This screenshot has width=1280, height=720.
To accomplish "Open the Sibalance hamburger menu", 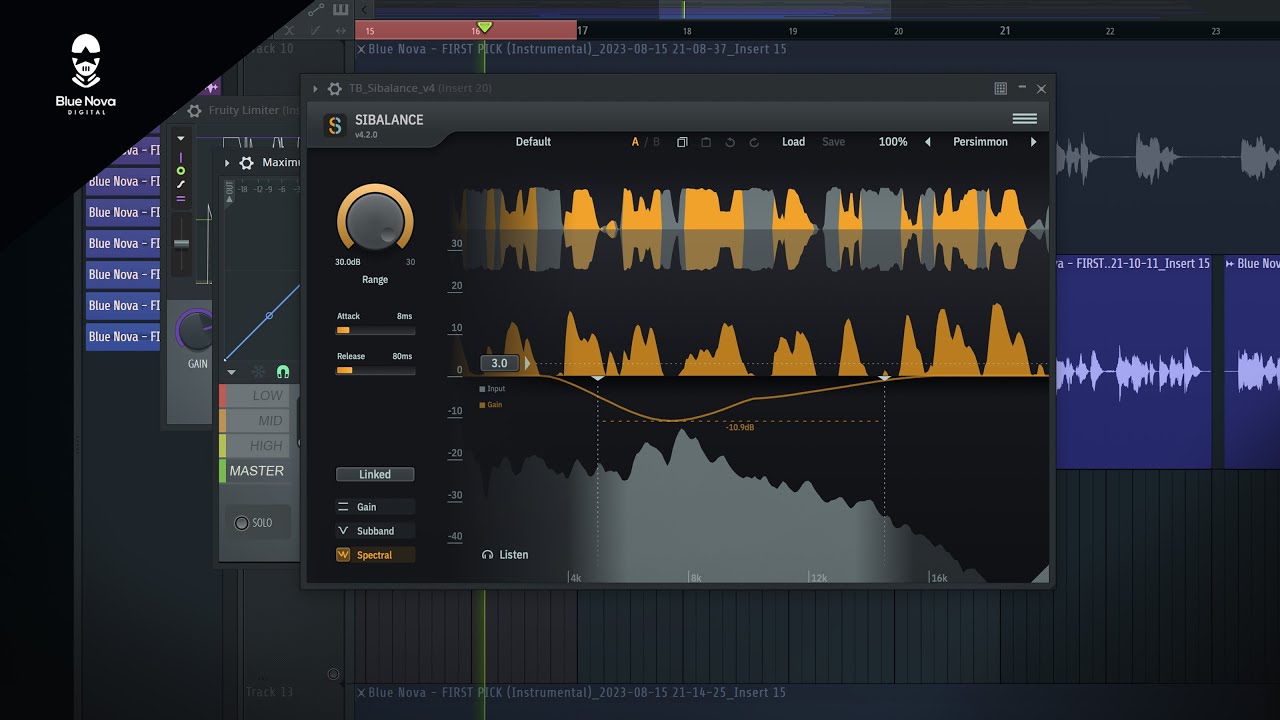I will [x=1024, y=119].
